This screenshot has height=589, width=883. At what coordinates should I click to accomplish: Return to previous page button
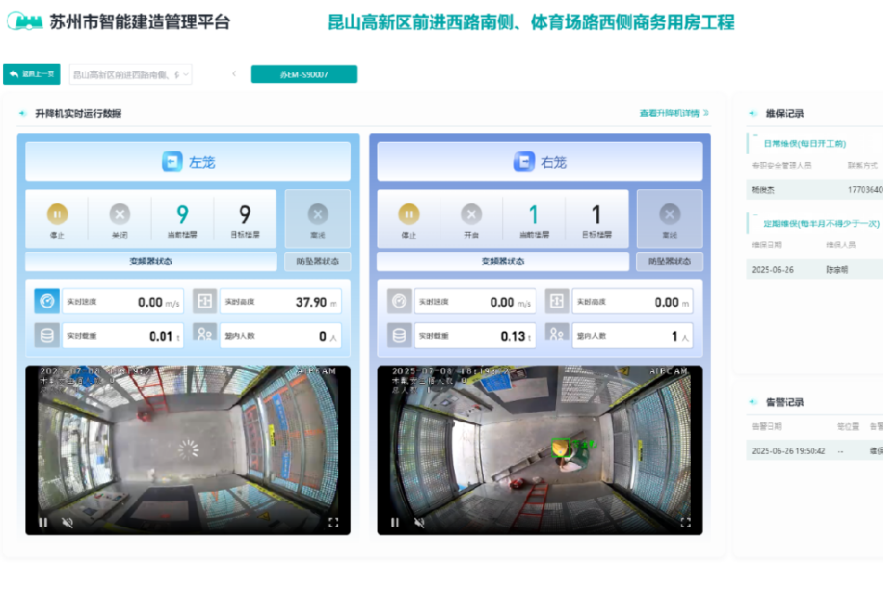coord(32,74)
